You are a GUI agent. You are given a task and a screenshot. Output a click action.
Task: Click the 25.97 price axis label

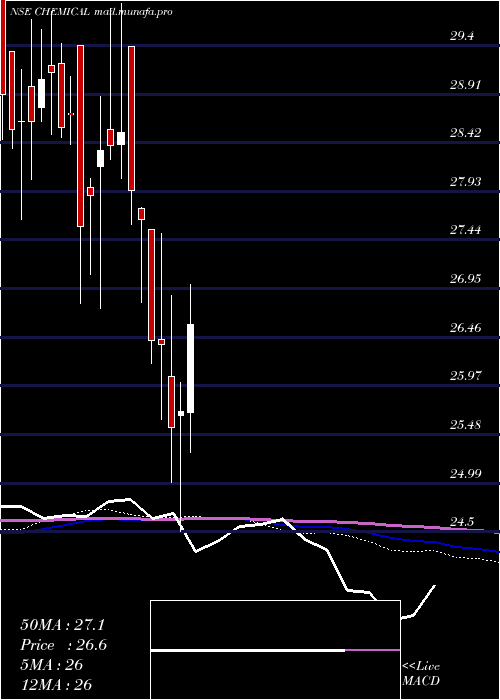point(465,375)
